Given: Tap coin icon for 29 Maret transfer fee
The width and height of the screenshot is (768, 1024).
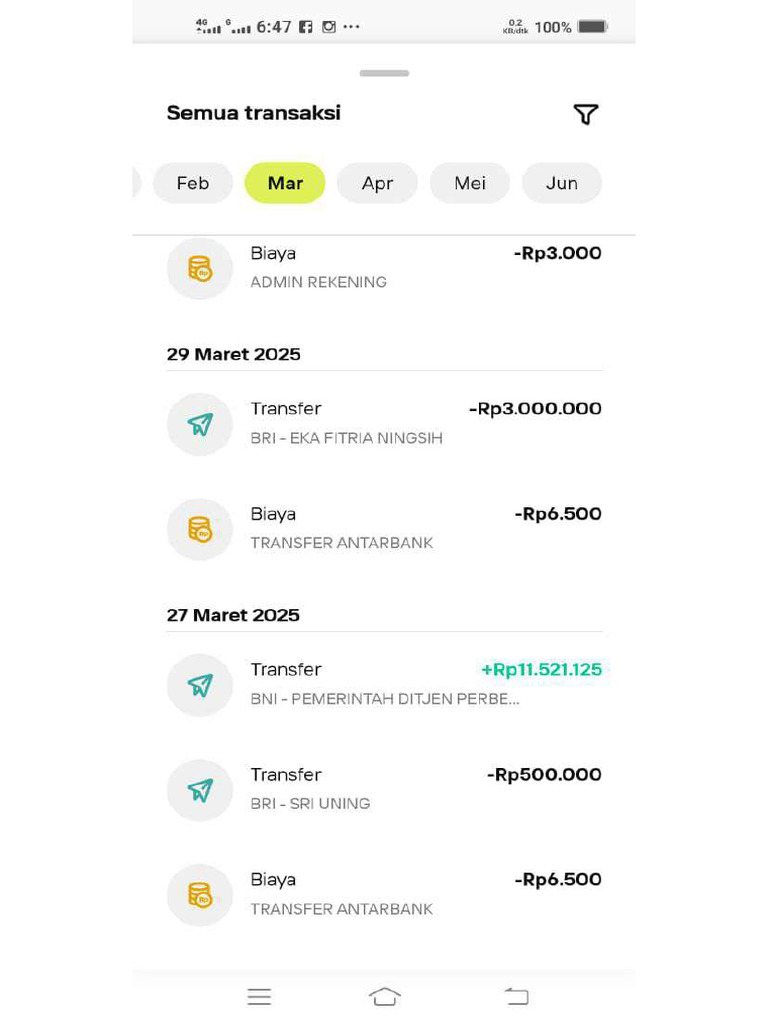Looking at the screenshot, I should [x=200, y=529].
